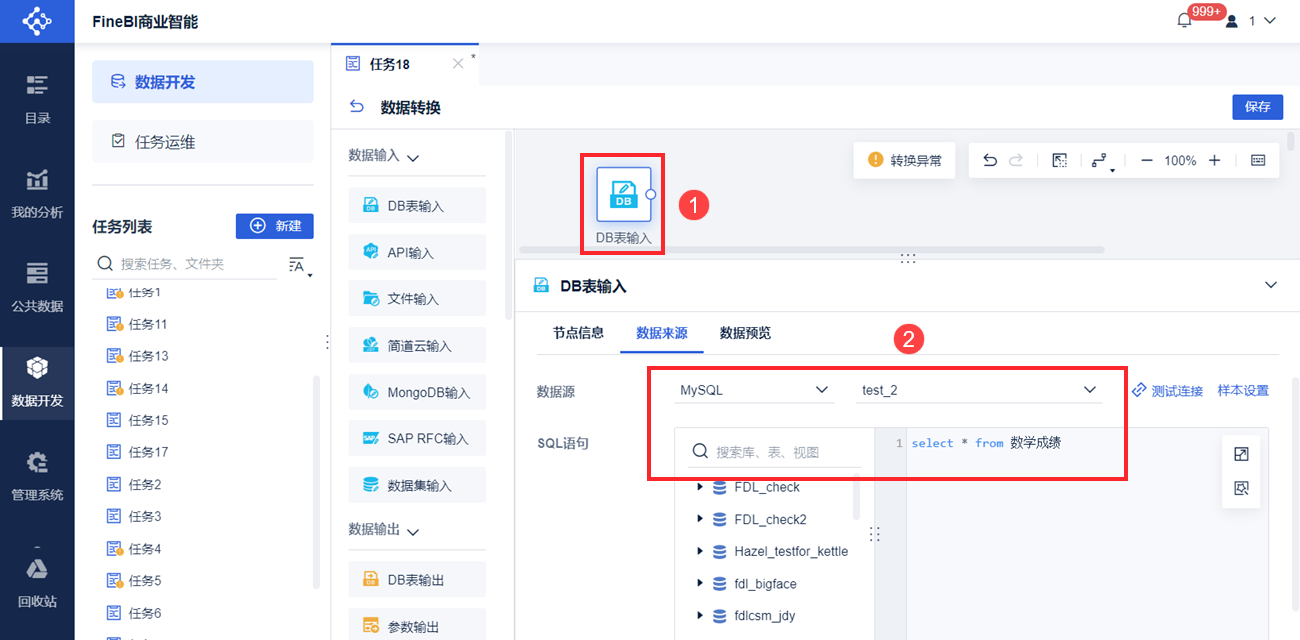Collapse the DB表输入 settings panel

(x=1271, y=285)
